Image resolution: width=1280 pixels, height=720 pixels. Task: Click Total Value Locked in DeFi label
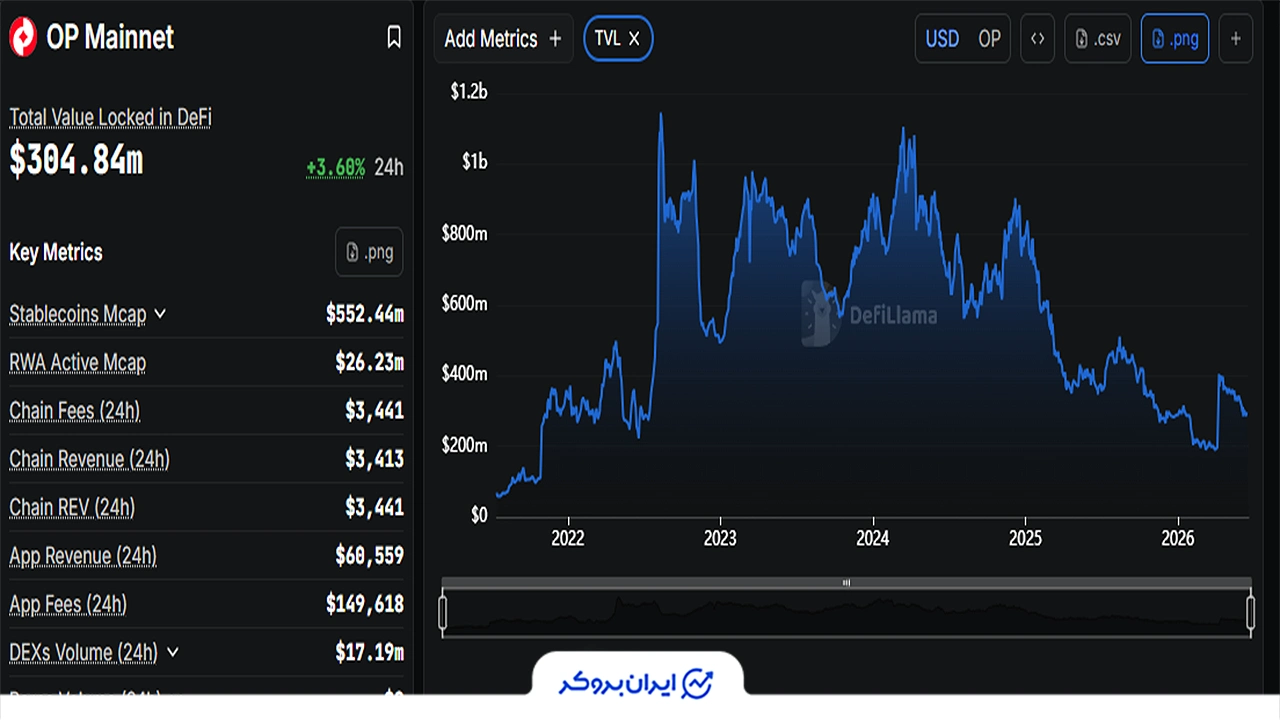(110, 118)
